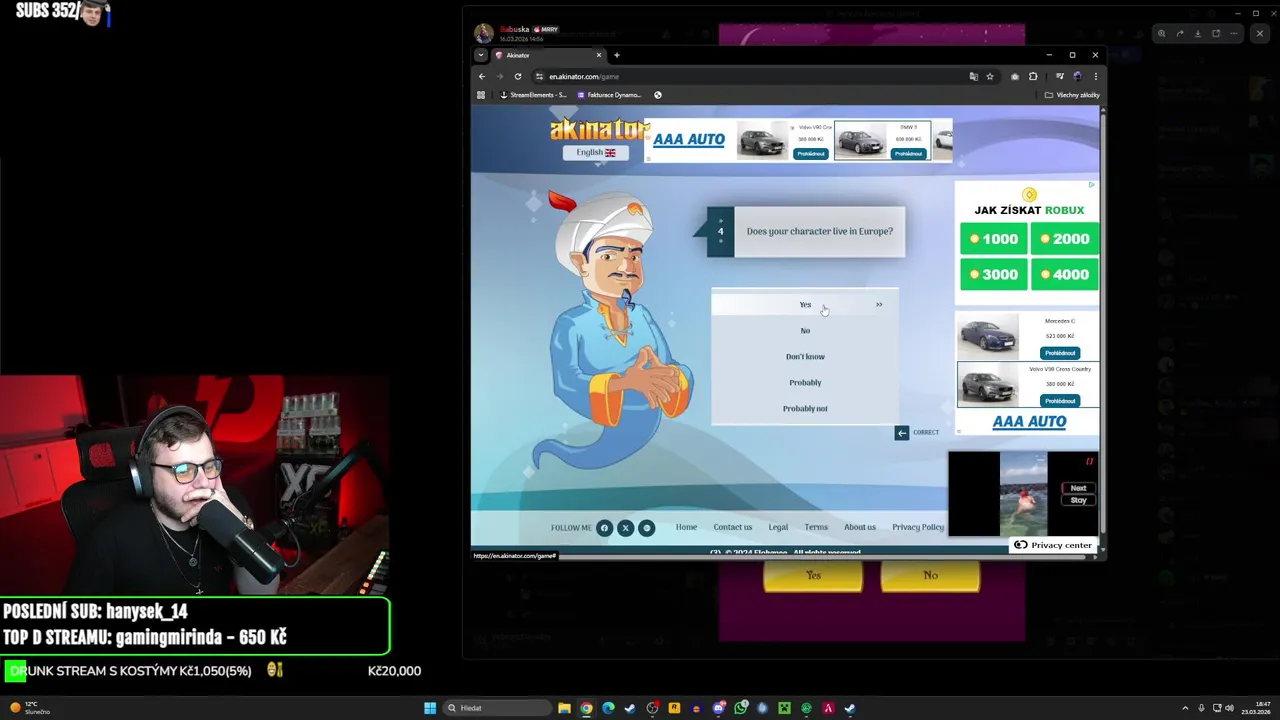Image resolution: width=1280 pixels, height=720 pixels.
Task: Click the Akinator logo
Action: [600, 130]
